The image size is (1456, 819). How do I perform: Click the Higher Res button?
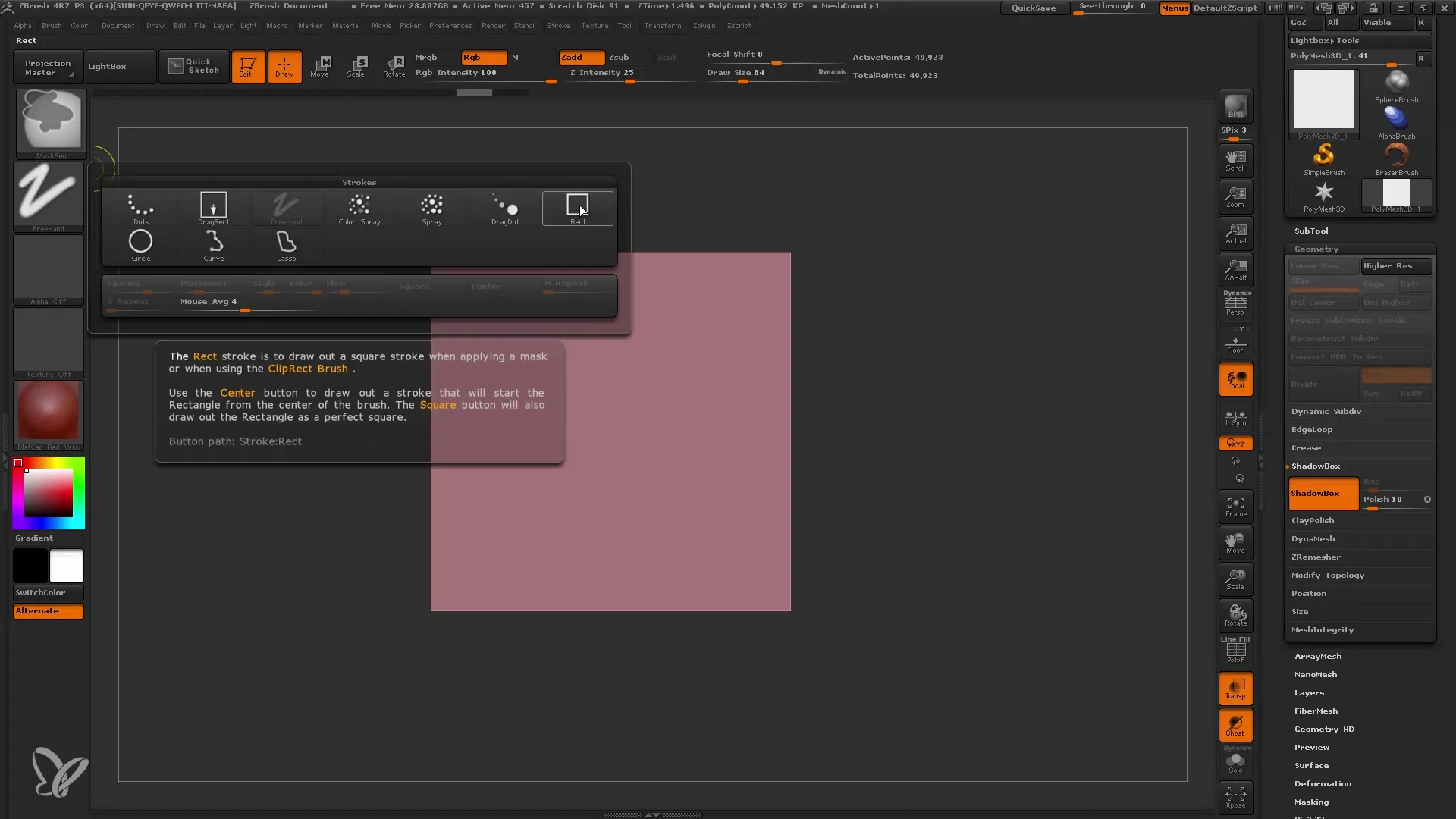(1396, 266)
